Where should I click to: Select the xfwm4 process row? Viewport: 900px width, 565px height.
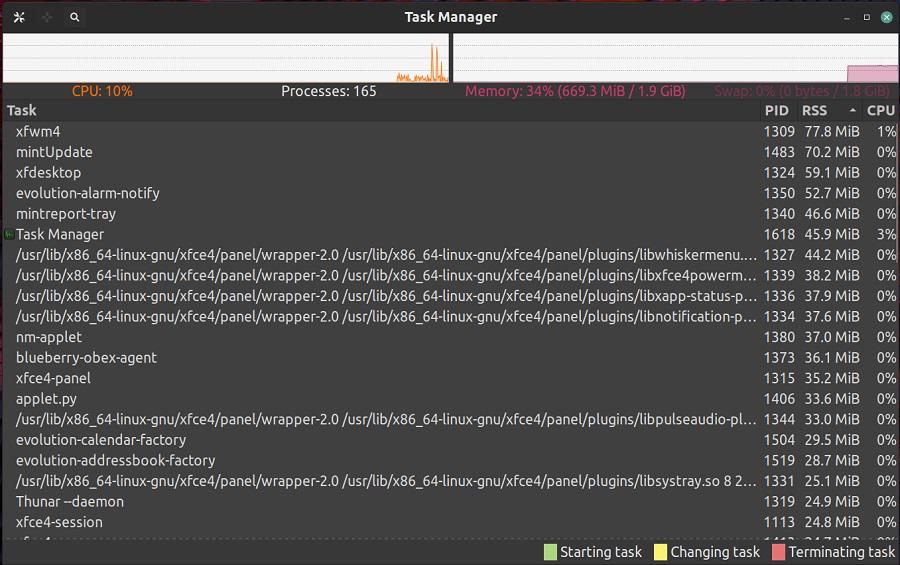pyautogui.click(x=450, y=131)
